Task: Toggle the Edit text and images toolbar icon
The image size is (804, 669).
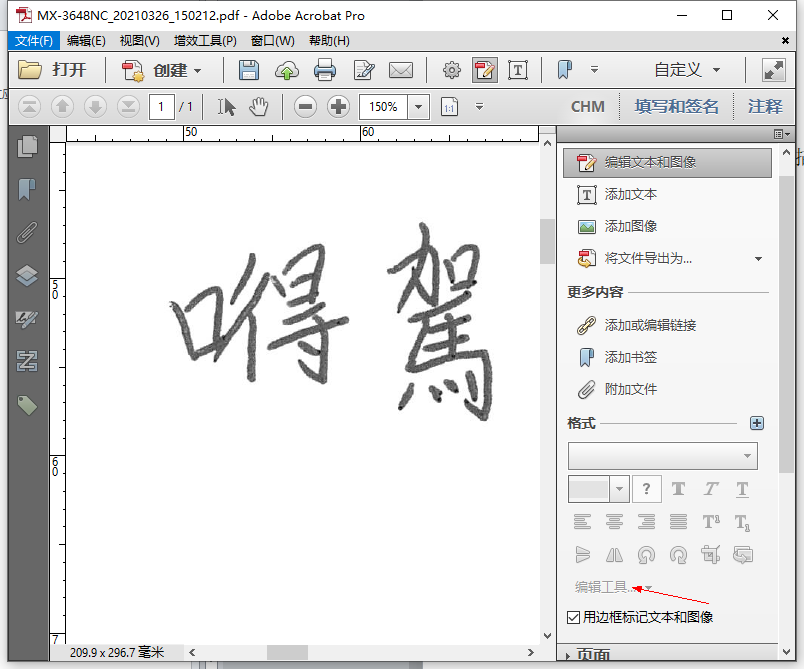Action: point(485,70)
